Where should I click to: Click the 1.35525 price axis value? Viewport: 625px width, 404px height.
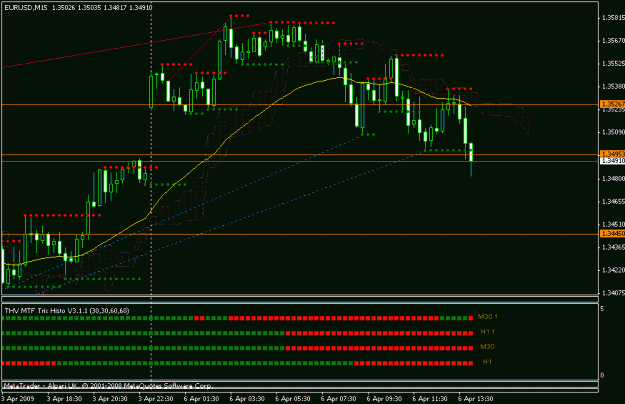(613, 63)
